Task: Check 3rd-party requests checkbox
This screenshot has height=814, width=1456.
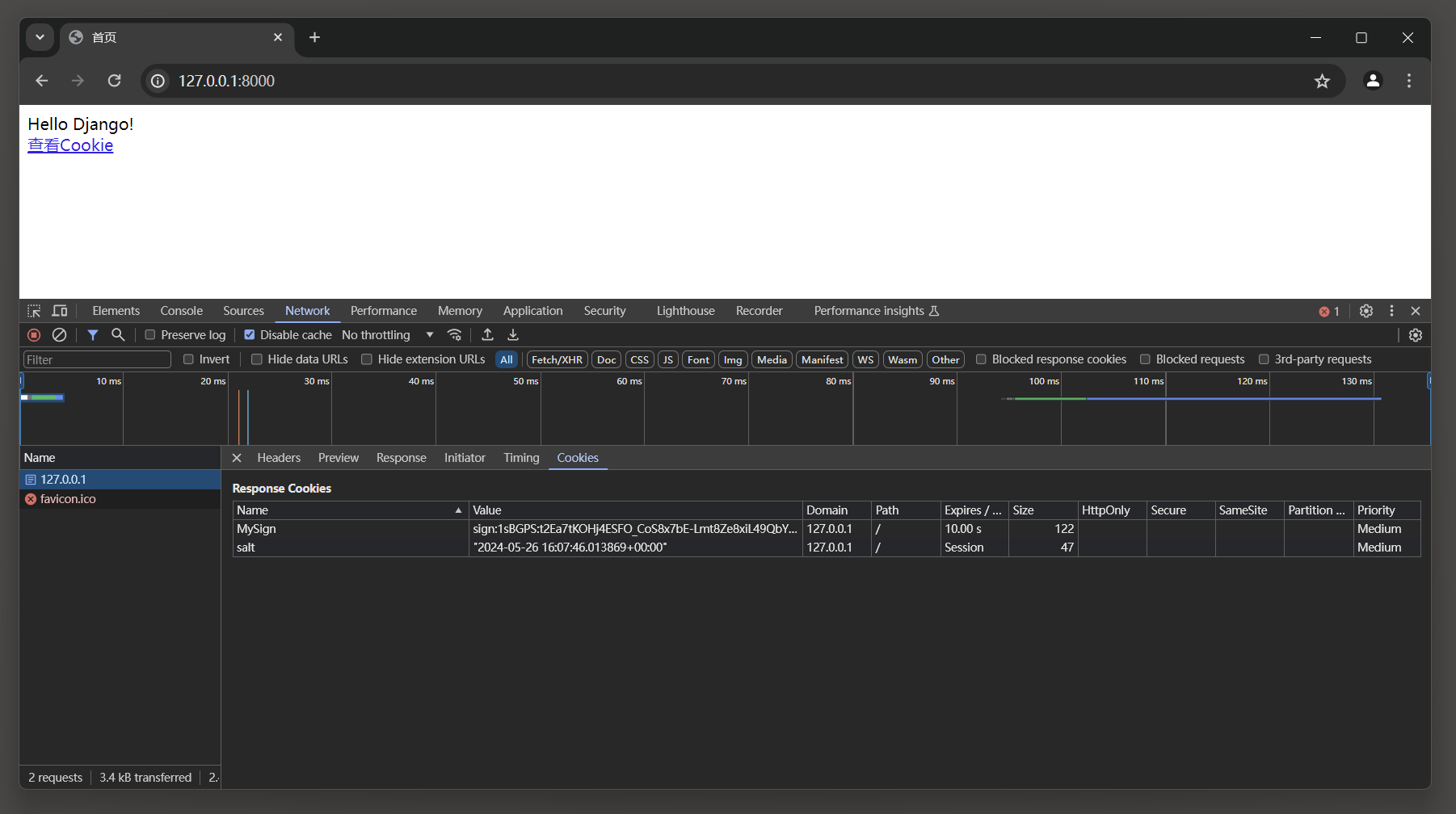Action: point(1264,359)
